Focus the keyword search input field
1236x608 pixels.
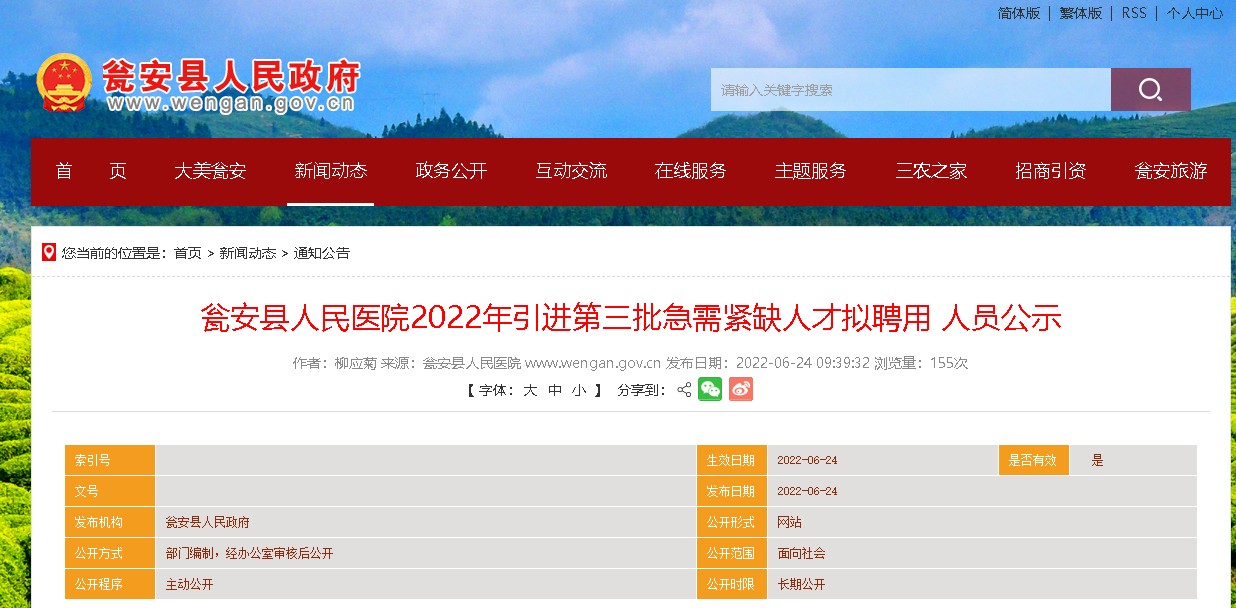click(911, 90)
